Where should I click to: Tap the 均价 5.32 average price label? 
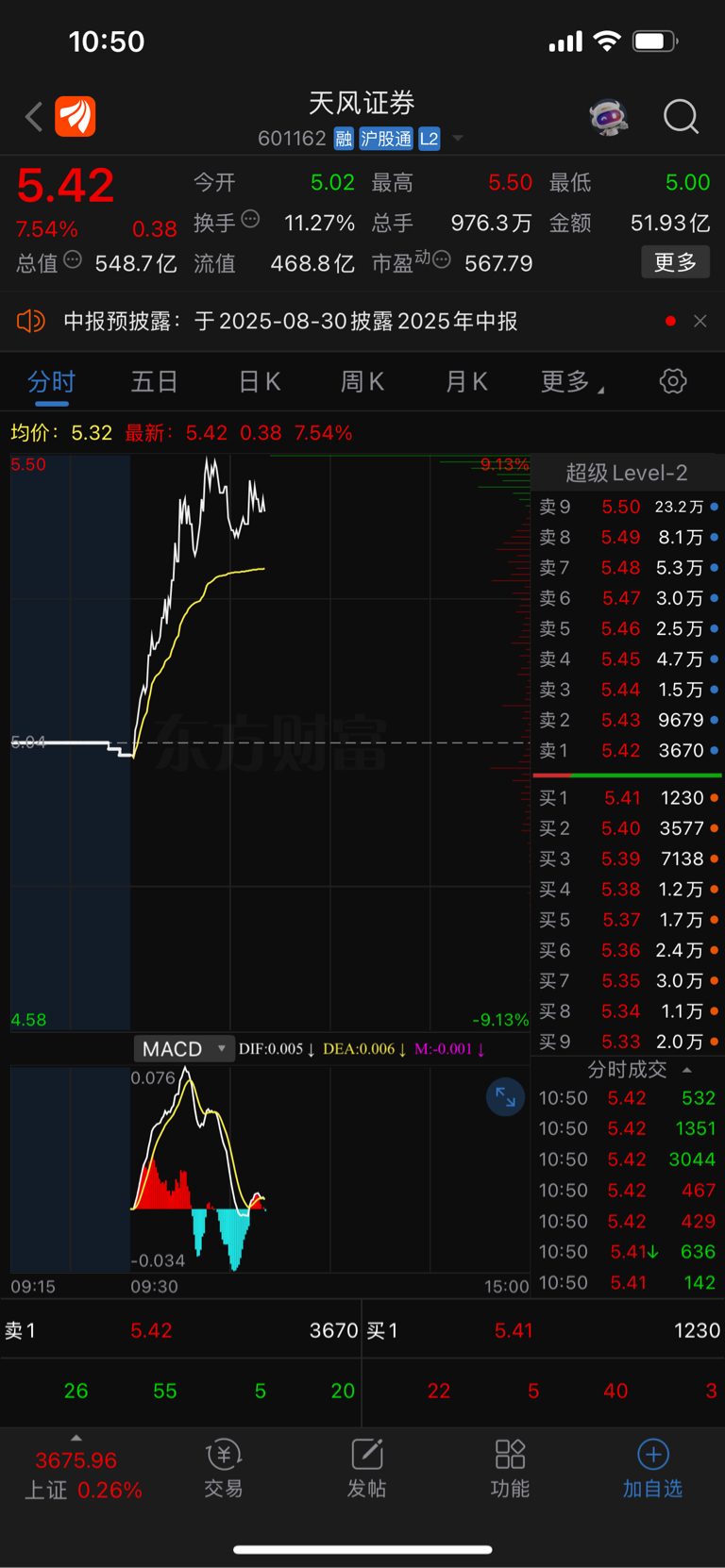click(x=61, y=433)
